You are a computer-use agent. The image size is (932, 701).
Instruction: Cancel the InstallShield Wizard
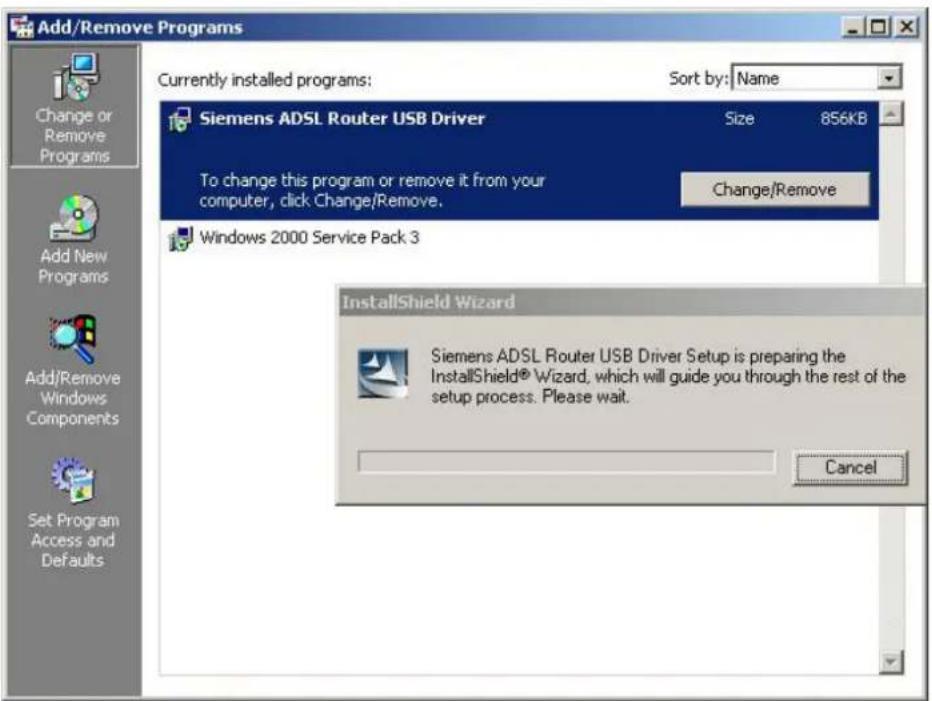851,467
